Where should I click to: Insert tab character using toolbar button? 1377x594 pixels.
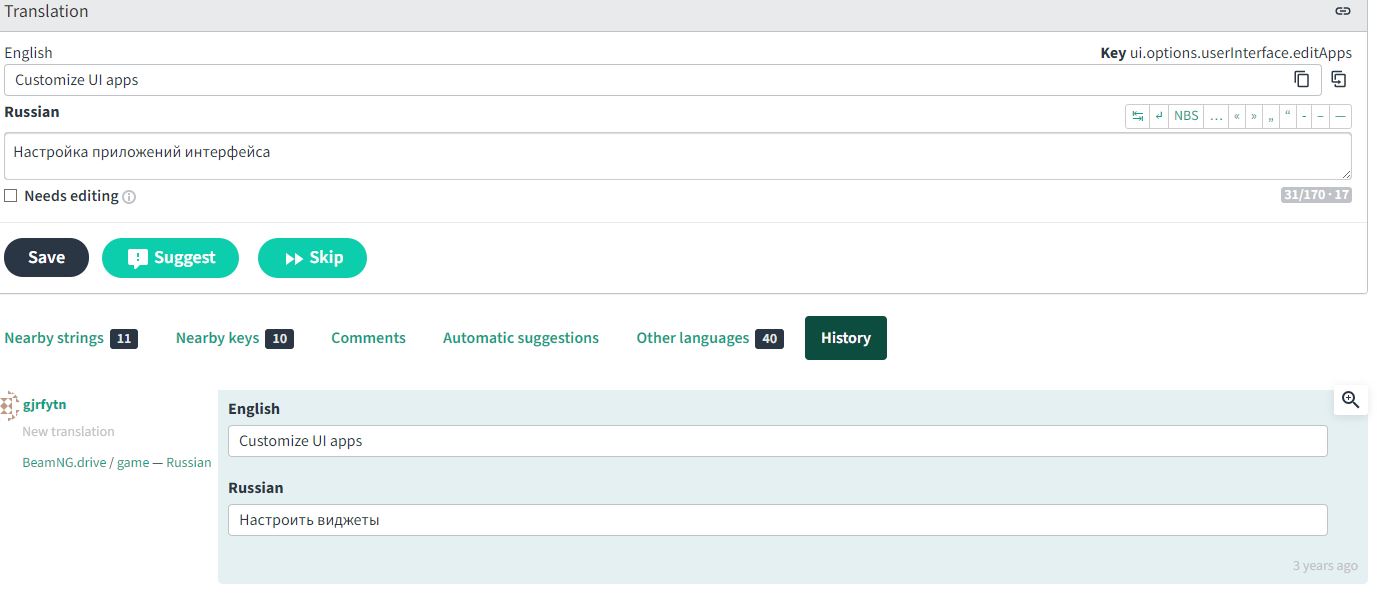pos(1138,116)
